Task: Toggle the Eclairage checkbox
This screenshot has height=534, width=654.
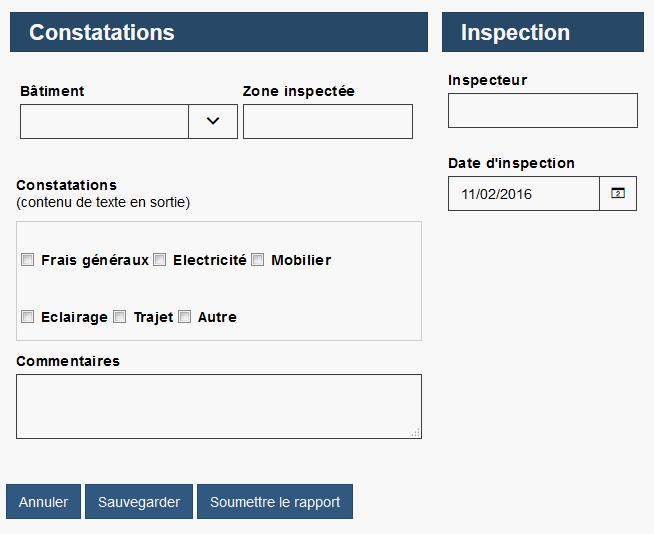Action: point(28,317)
